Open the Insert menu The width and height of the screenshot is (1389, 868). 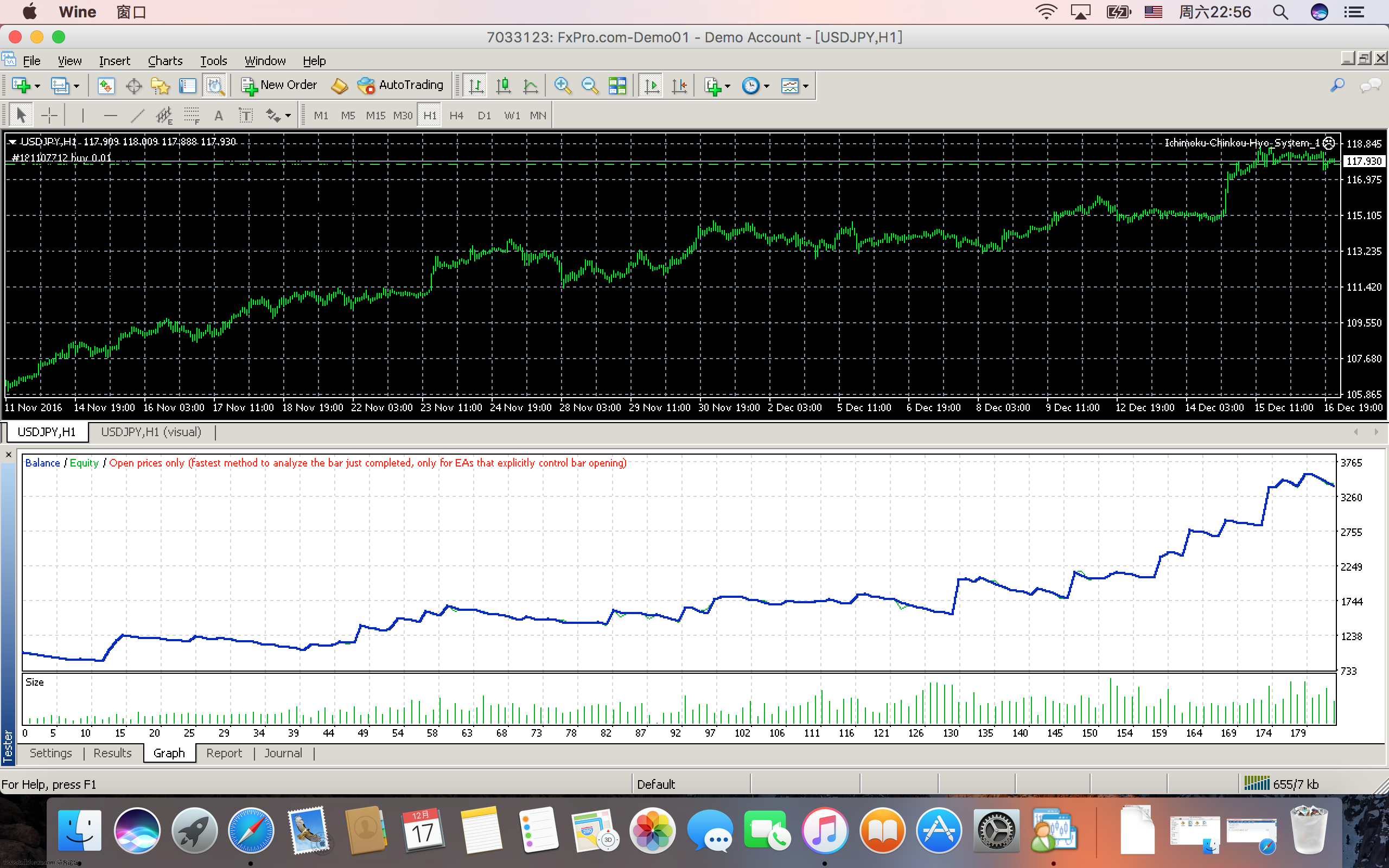pyautogui.click(x=114, y=60)
